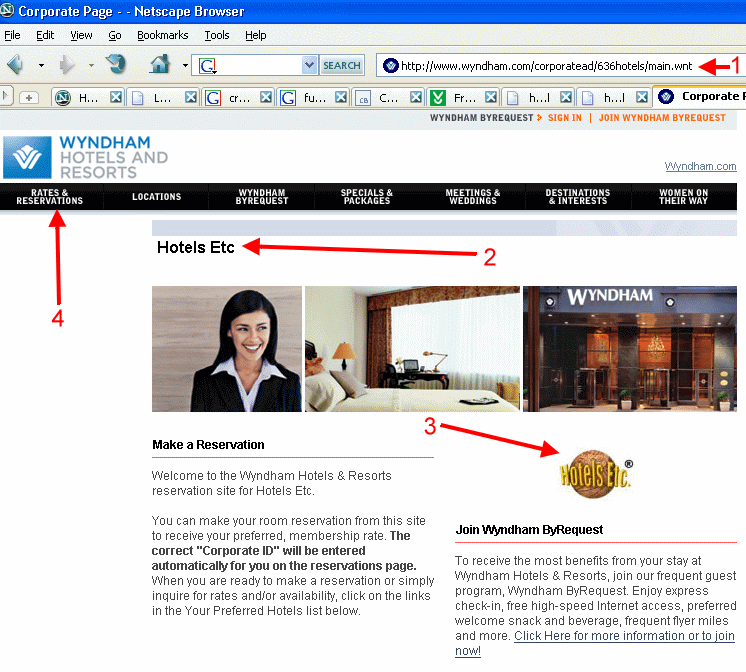Image resolution: width=746 pixels, height=672 pixels.
Task: Open the Locations nav item
Action: (157, 197)
